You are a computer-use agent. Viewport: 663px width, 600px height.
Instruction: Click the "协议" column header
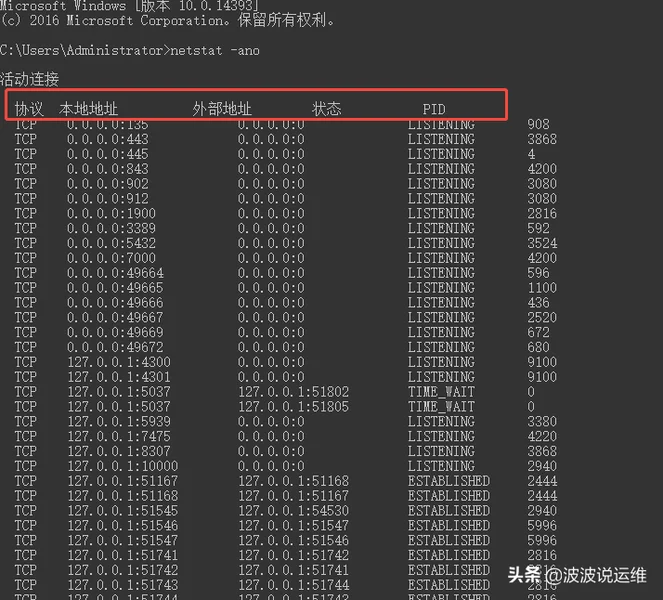coord(29,109)
